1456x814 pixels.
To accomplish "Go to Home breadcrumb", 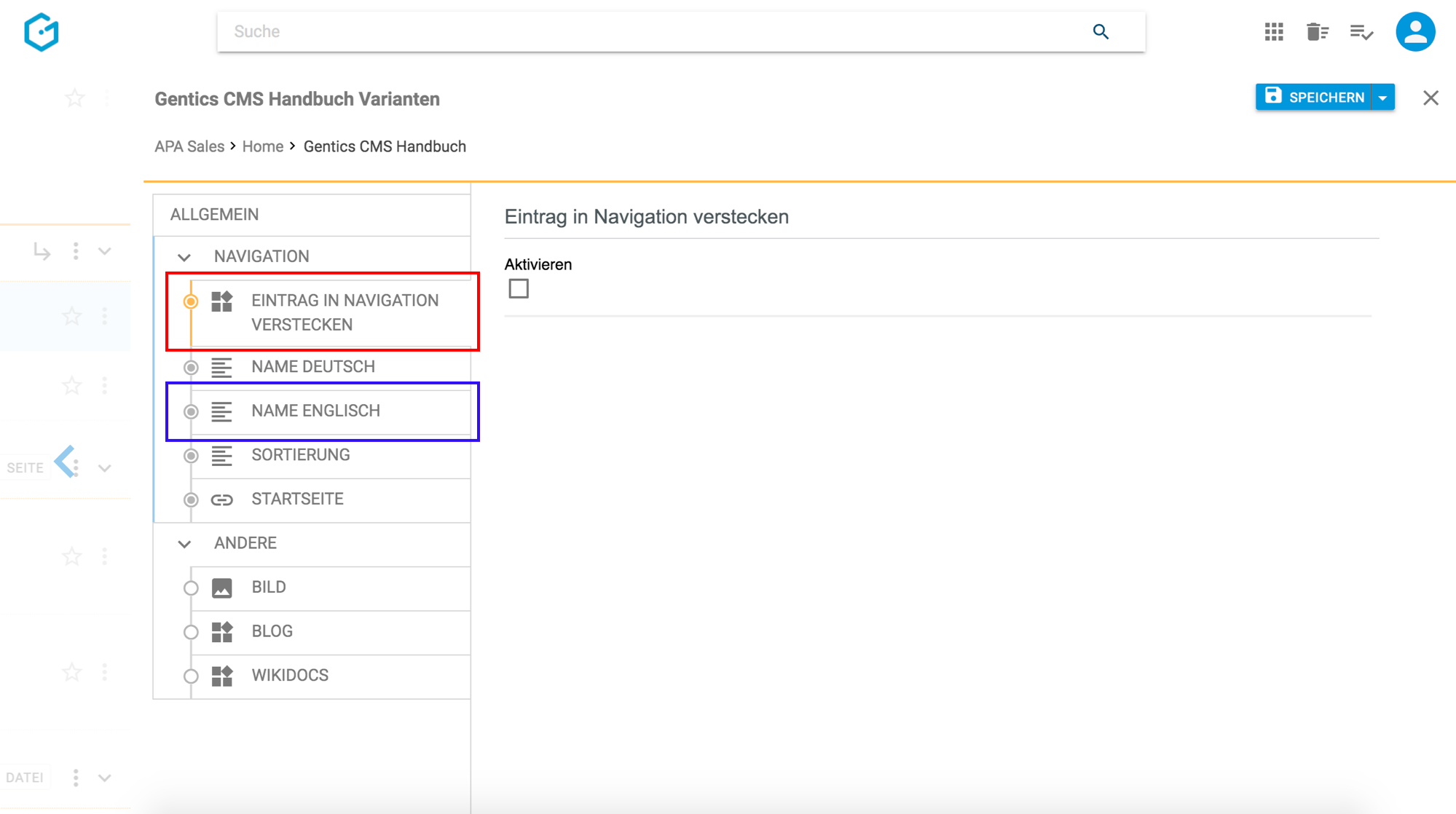I will coord(263,146).
